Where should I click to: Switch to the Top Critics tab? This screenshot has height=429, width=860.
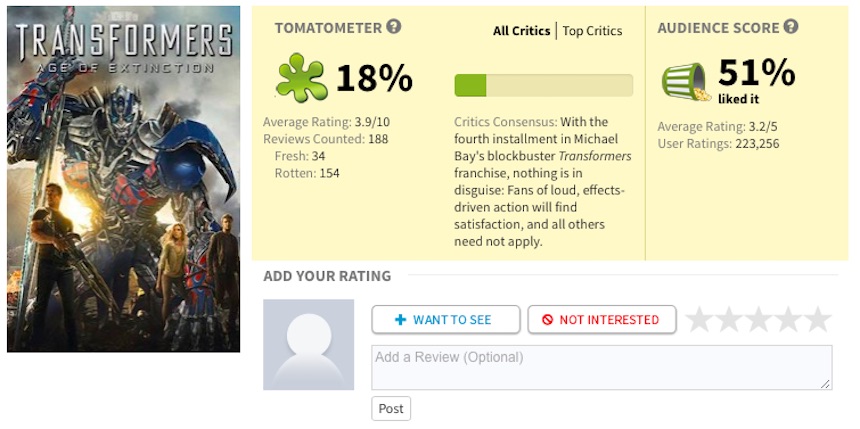(592, 31)
